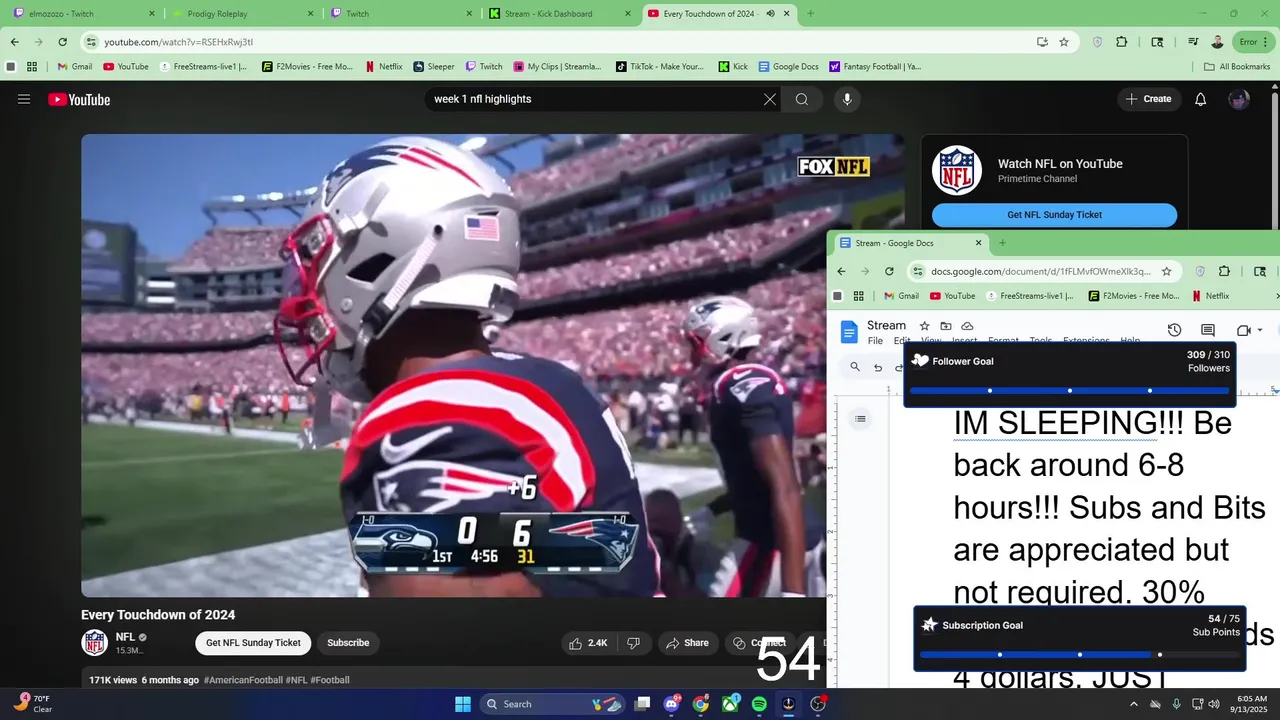
Task: Open the Fantasy Football bookmark
Action: (x=875, y=67)
